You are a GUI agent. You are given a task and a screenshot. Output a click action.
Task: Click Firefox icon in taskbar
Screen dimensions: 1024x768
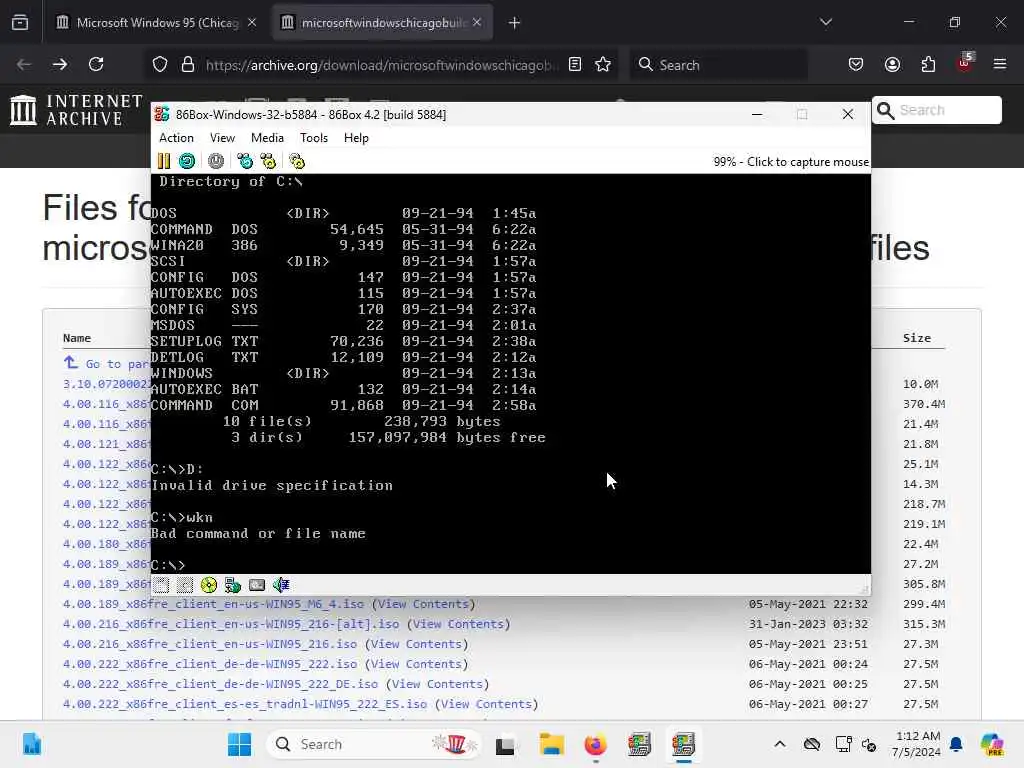(595, 744)
